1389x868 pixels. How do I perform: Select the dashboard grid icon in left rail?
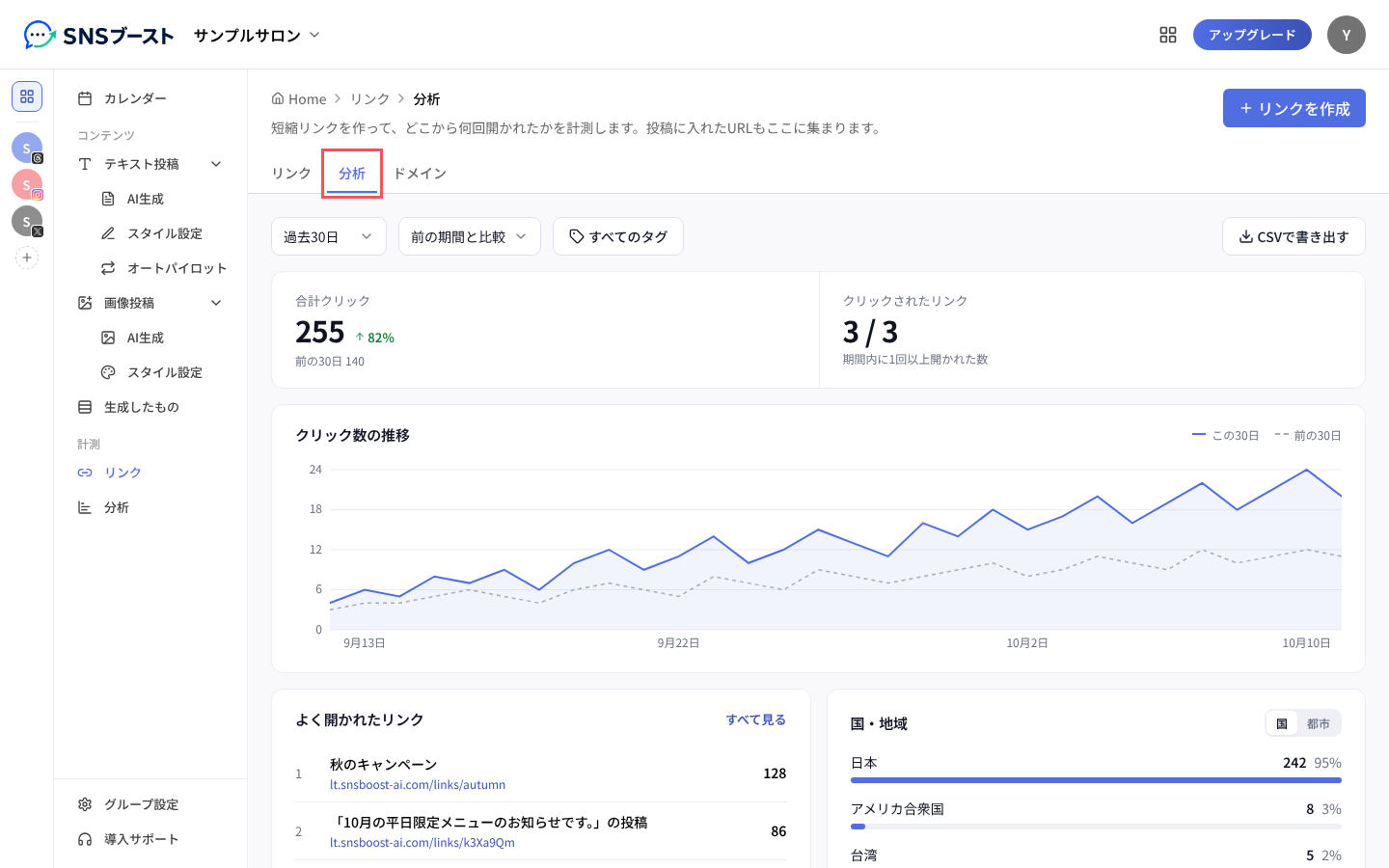(27, 96)
